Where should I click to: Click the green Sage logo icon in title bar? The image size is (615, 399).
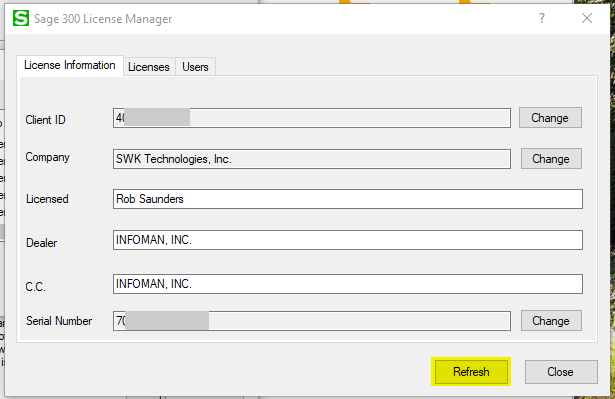[21, 18]
